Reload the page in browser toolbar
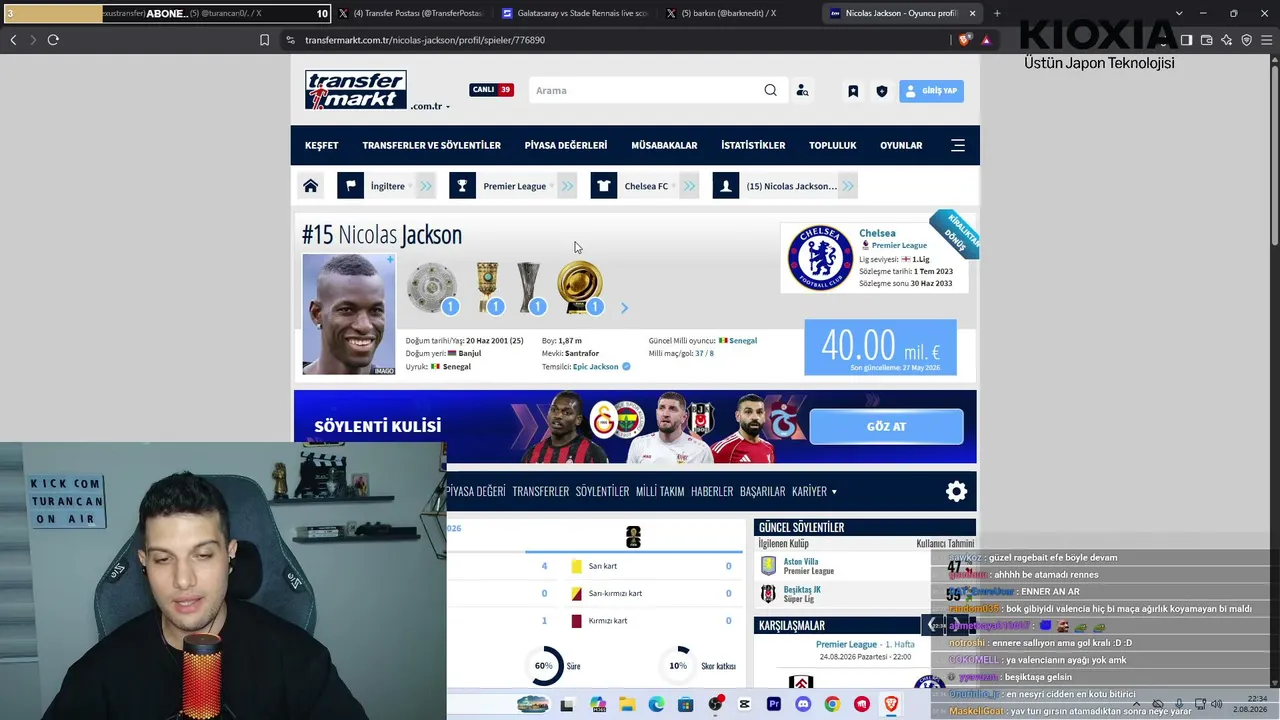 click(x=53, y=40)
